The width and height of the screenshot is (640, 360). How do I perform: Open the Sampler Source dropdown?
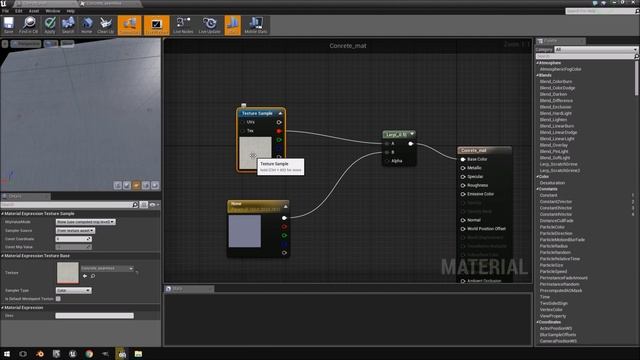coord(76,231)
